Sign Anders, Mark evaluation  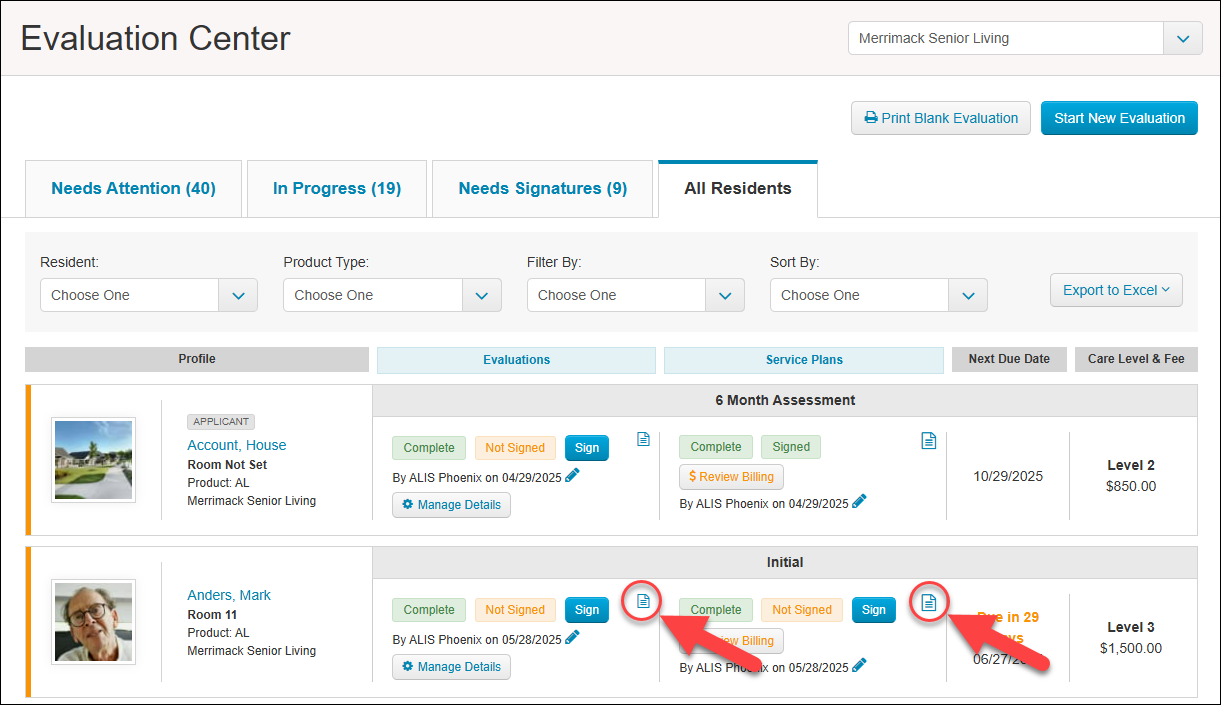(x=587, y=610)
